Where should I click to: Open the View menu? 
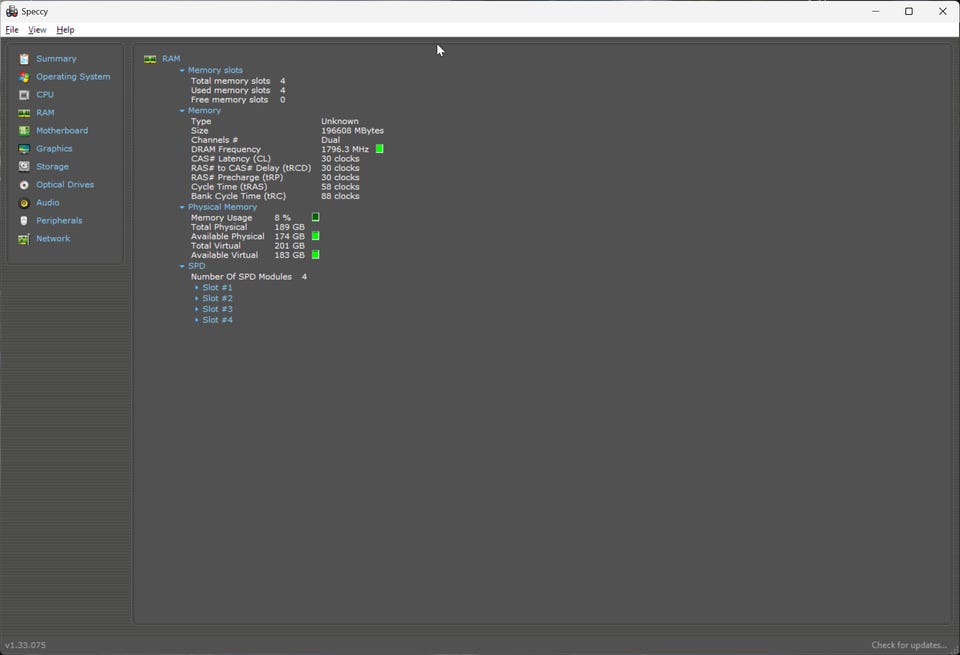point(37,30)
